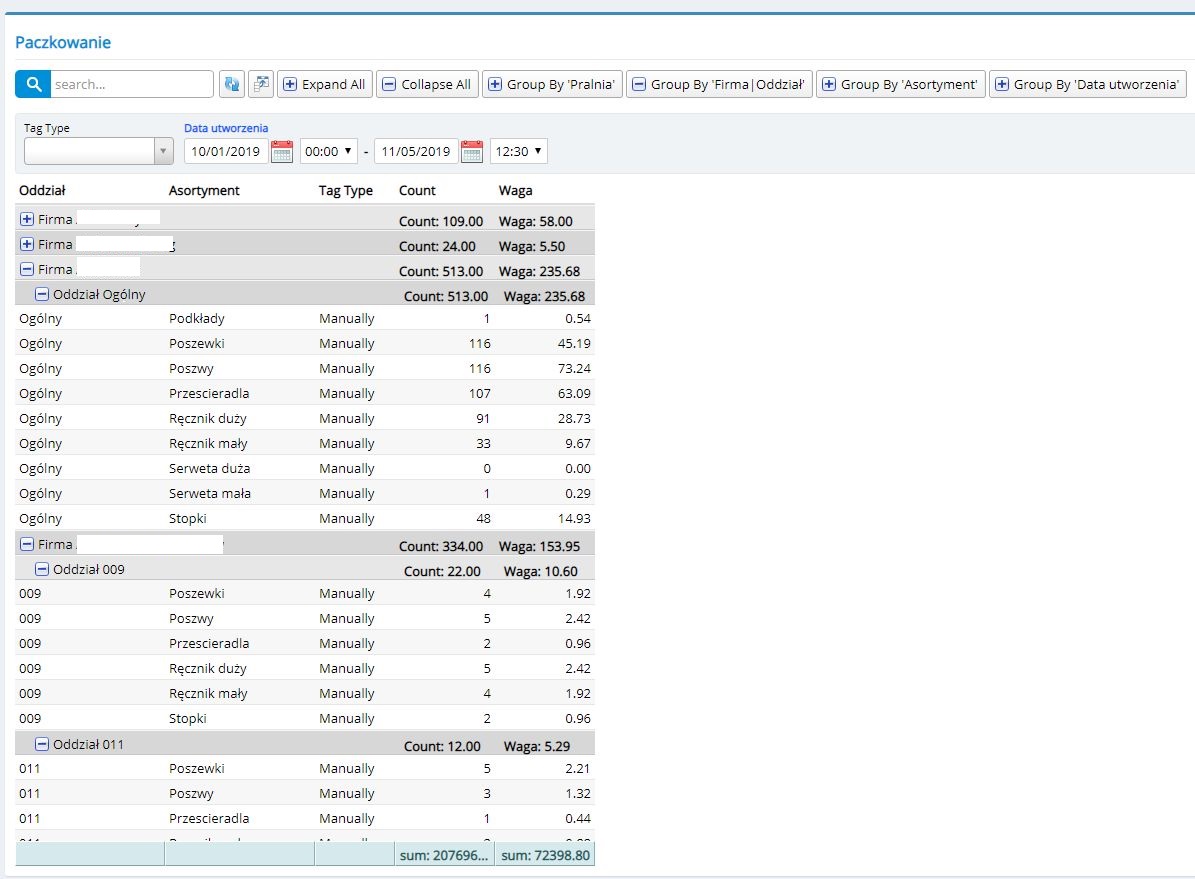Select Ogólny row's Ręcznik mały cell
The height and width of the screenshot is (879, 1195).
click(x=208, y=444)
